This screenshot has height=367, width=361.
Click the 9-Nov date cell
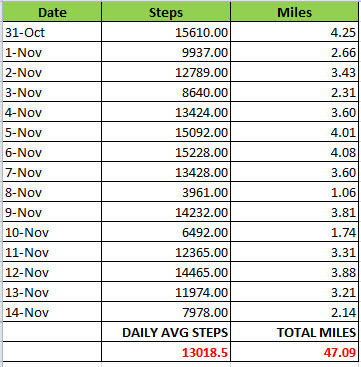(52, 212)
